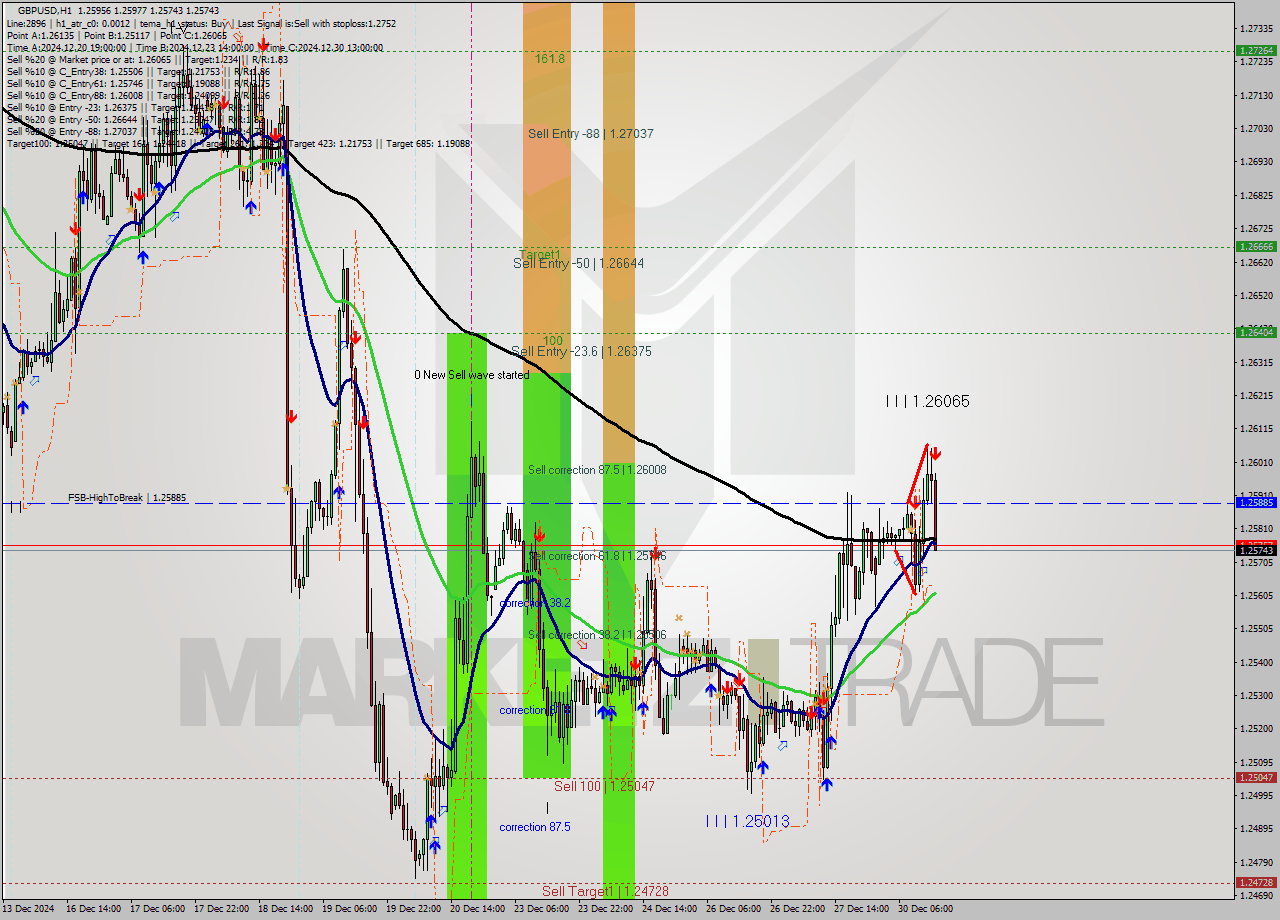Click the green 1.27264 price axis tag
Image resolution: width=1280 pixels, height=920 pixels.
coord(1255,50)
